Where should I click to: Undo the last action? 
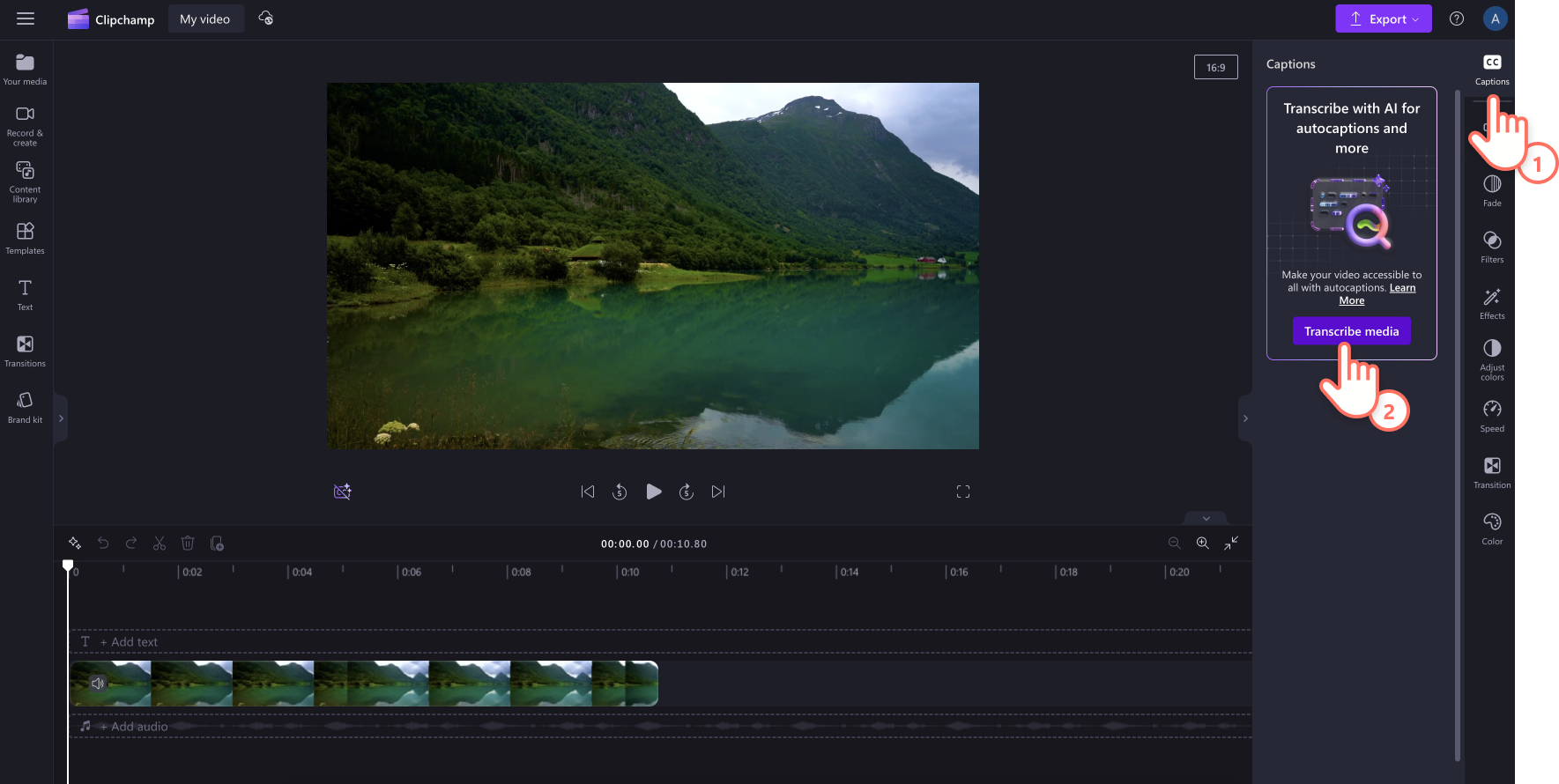click(103, 543)
